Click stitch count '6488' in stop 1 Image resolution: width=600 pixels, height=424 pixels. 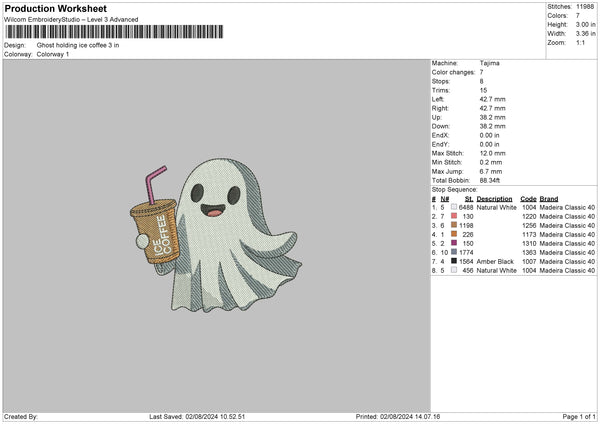(466, 207)
